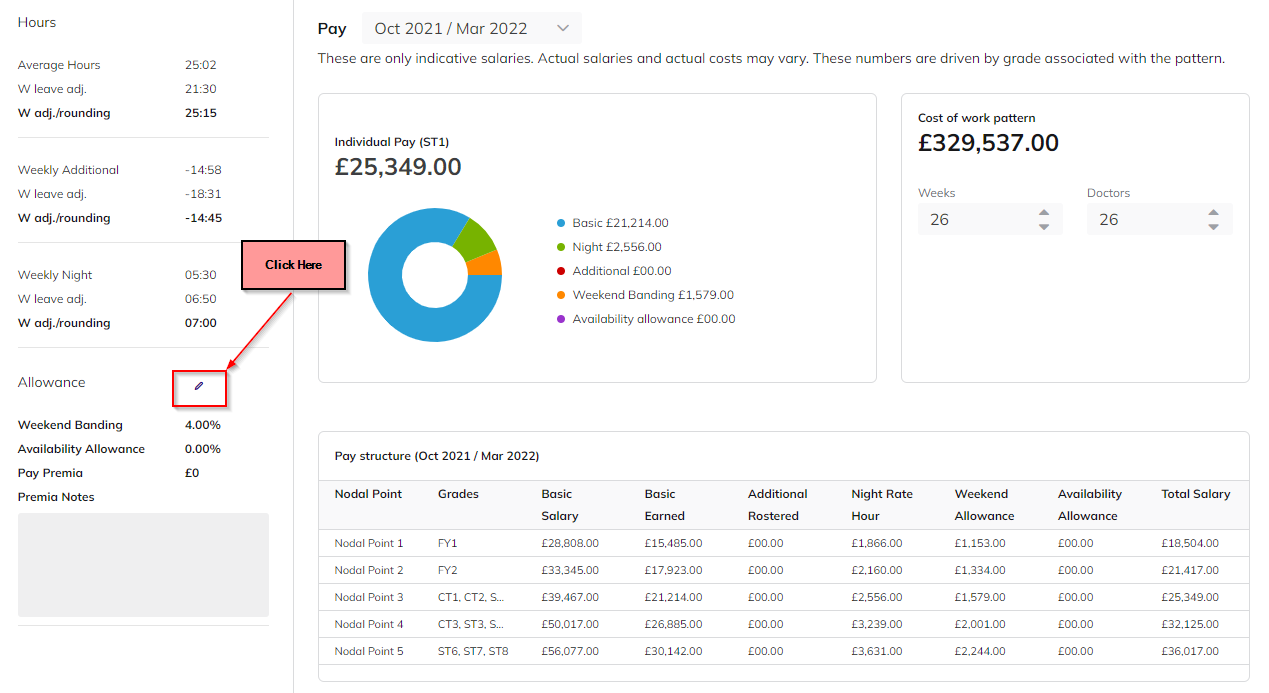
Task: Click the Weeks input field showing 26
Action: pyautogui.click(x=990, y=219)
